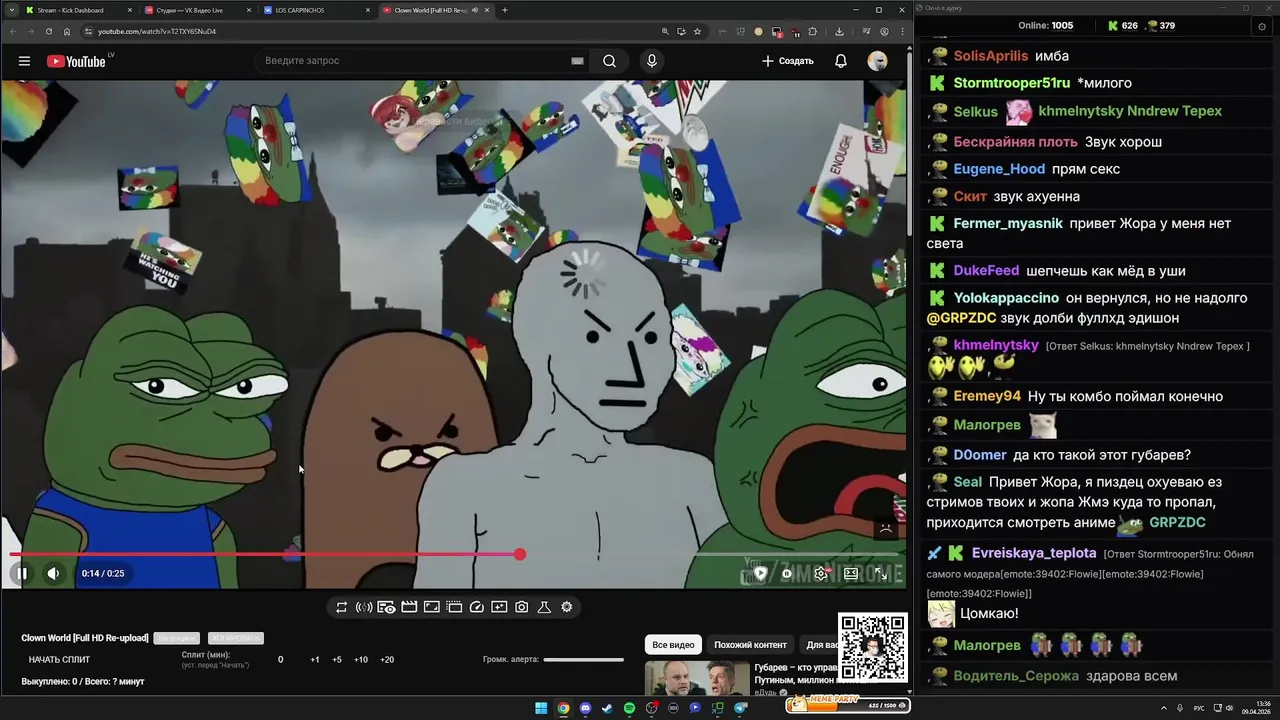Click the dashed-window icon in the extension toolbar
The width and height of the screenshot is (1280, 720).
pyautogui.click(x=454, y=607)
